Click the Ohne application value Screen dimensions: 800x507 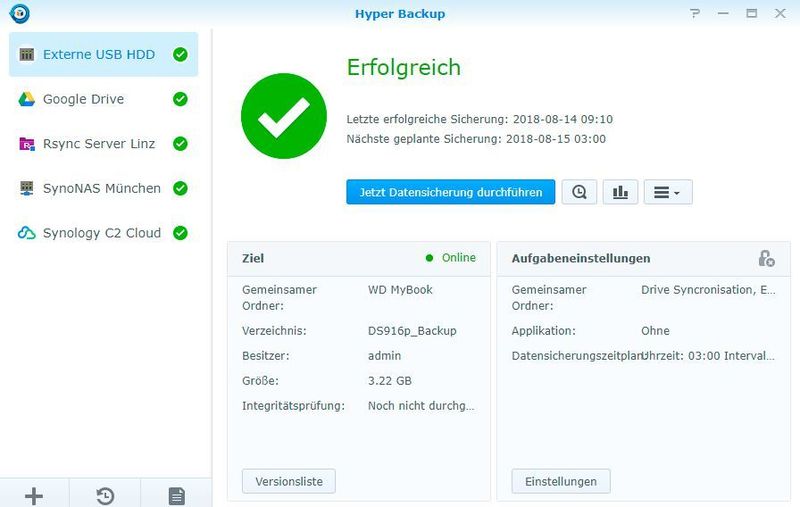655,331
